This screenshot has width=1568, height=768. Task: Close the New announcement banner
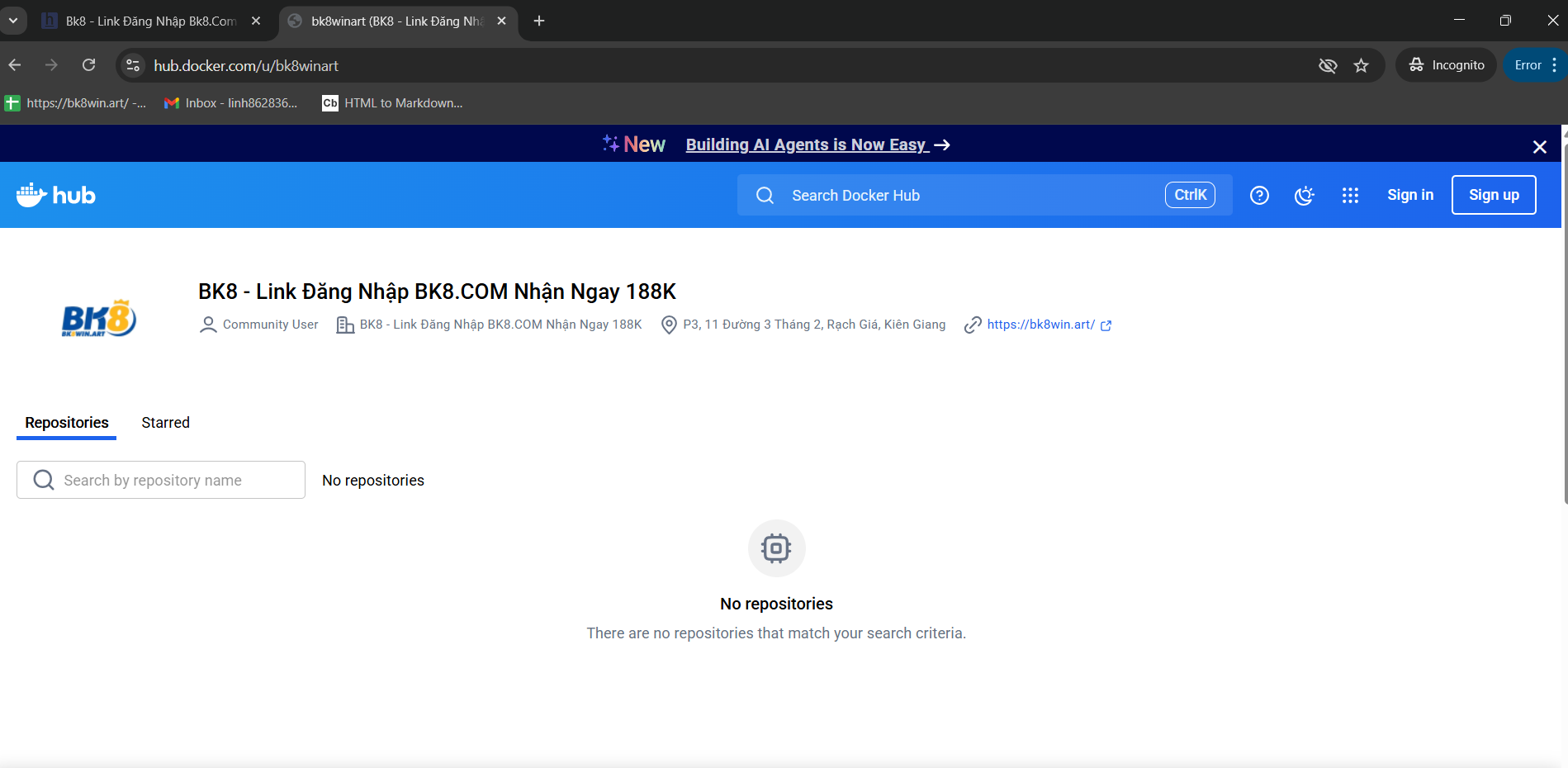point(1539,146)
